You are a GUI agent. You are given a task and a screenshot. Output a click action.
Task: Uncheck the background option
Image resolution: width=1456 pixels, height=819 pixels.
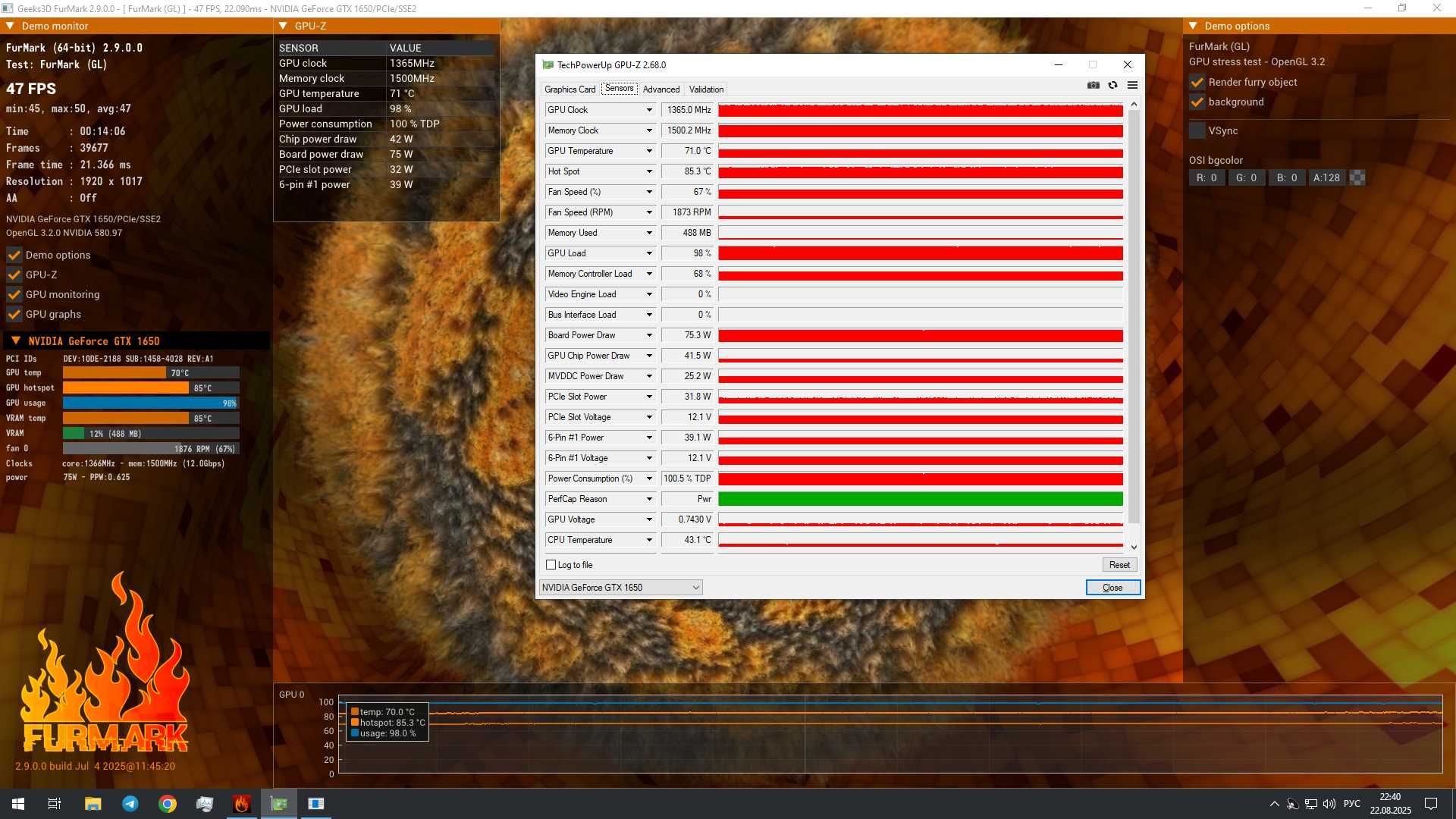coord(1197,102)
